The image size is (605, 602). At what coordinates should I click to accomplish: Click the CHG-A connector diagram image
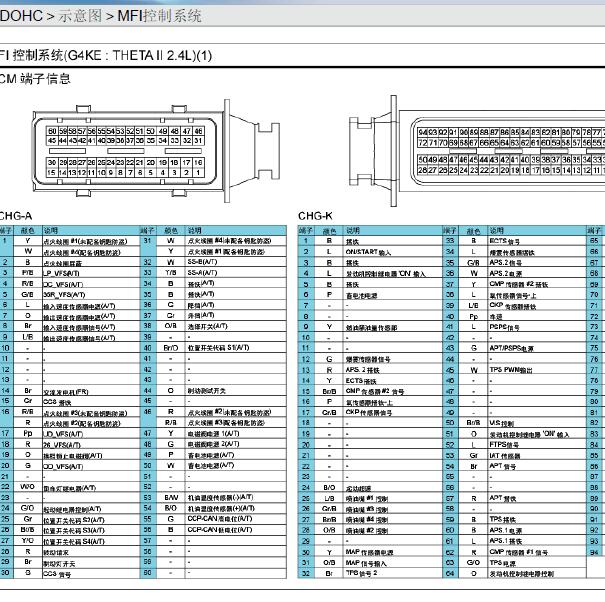(x=156, y=151)
